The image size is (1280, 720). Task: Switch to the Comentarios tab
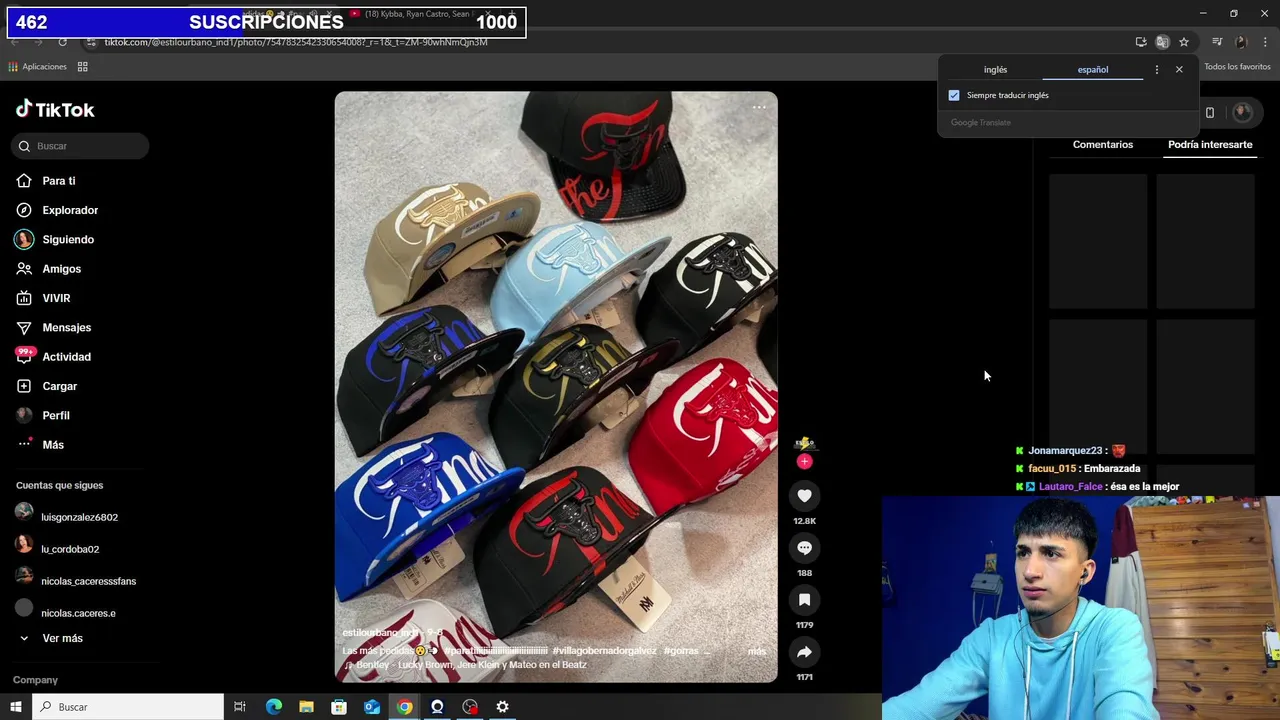[1103, 145]
